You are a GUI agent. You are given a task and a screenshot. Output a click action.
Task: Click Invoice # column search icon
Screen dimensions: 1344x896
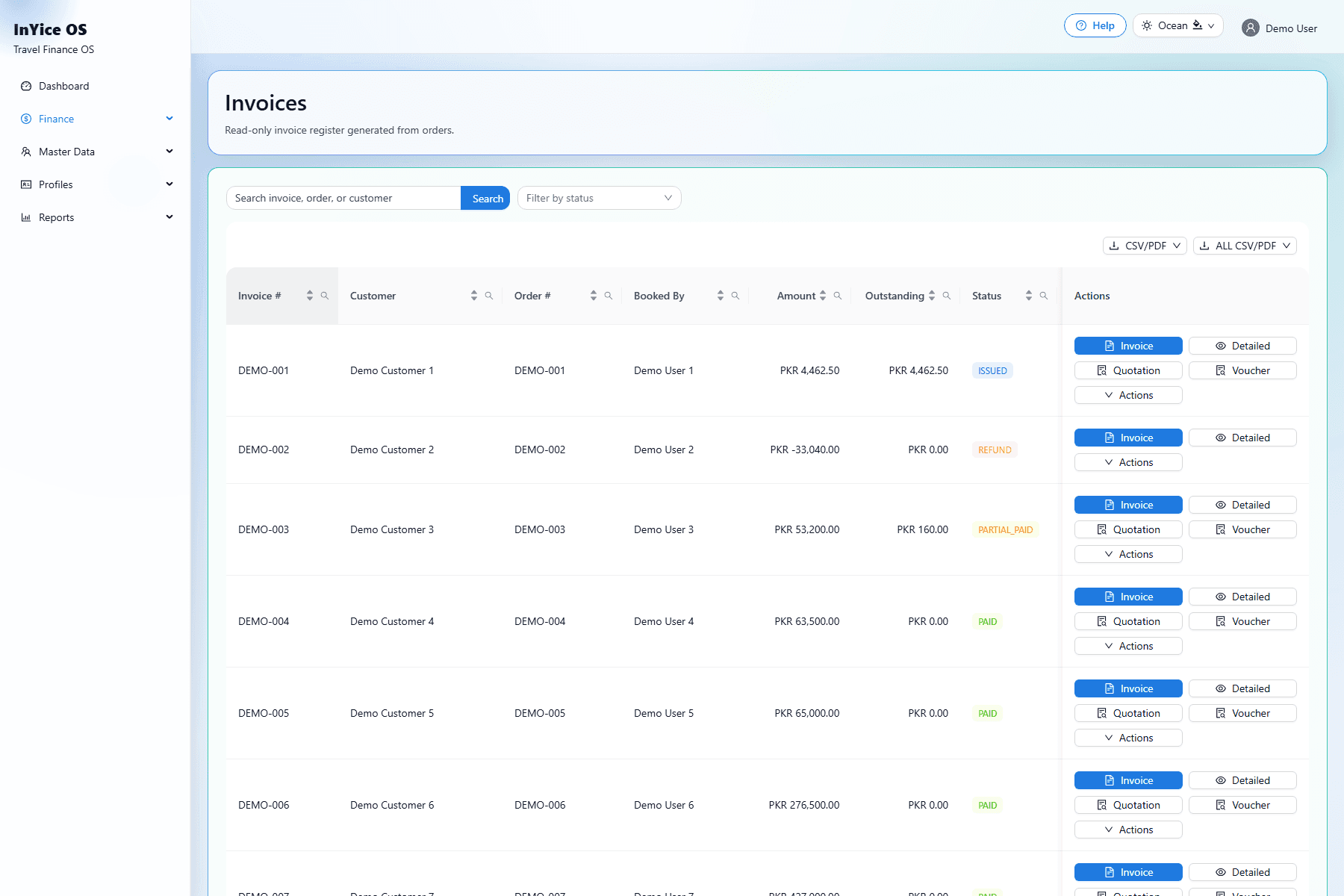[x=325, y=296]
